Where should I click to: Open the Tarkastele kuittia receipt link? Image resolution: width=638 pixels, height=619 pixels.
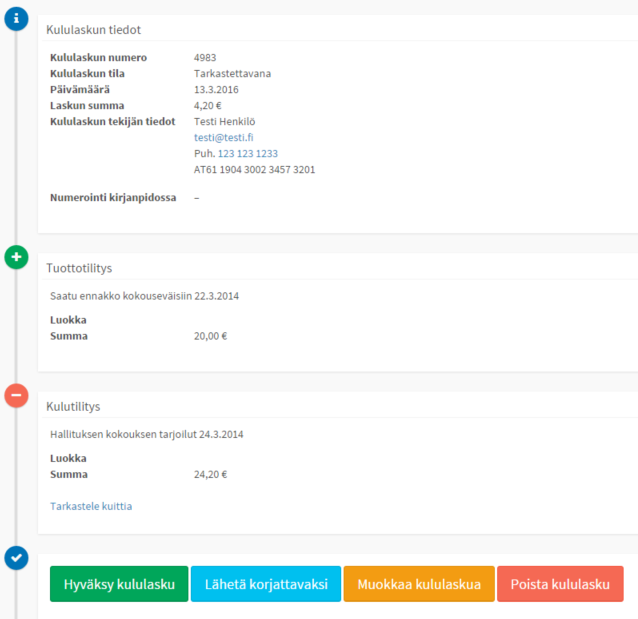click(x=91, y=506)
